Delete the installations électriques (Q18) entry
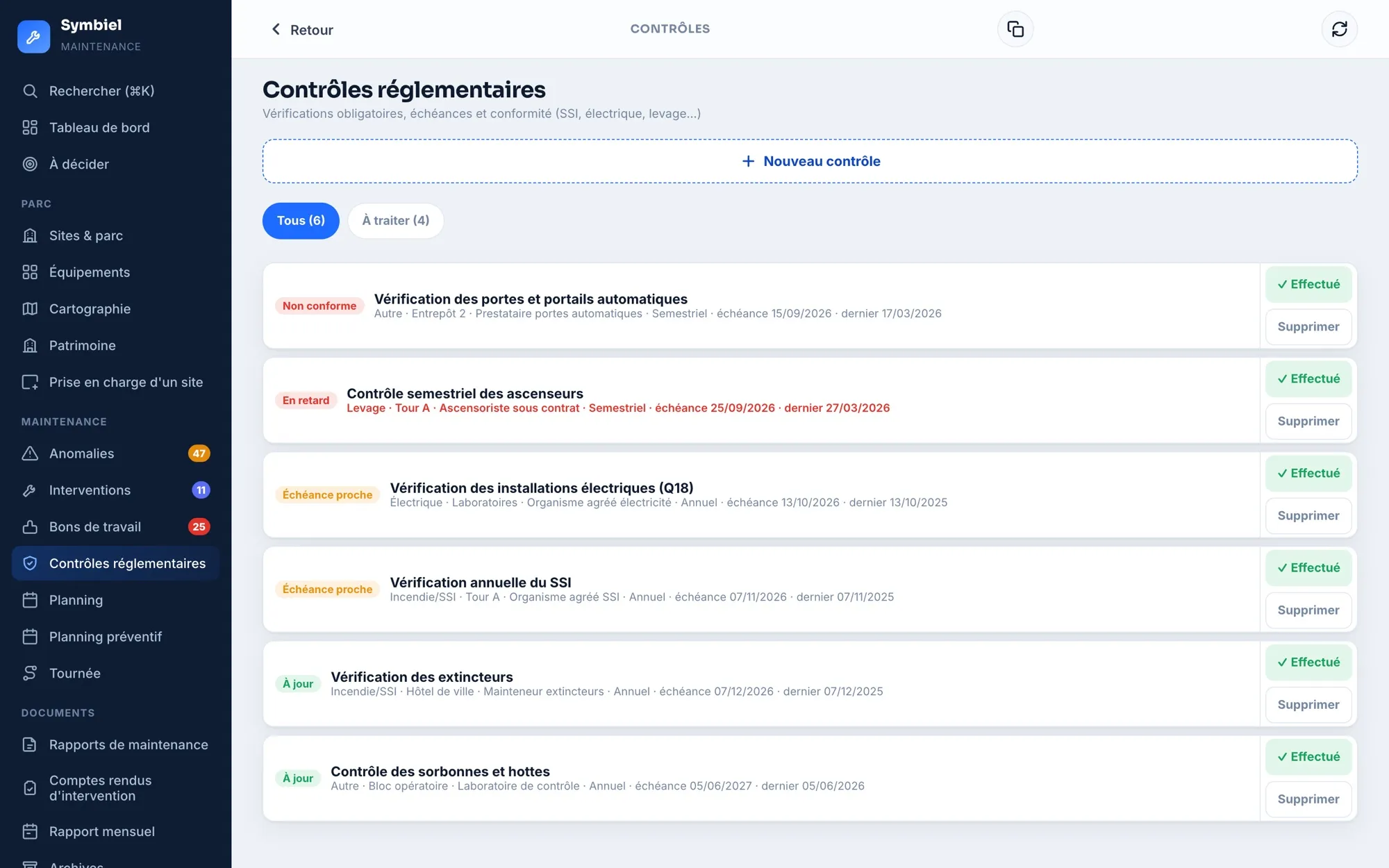This screenshot has width=1389, height=868. [1308, 516]
